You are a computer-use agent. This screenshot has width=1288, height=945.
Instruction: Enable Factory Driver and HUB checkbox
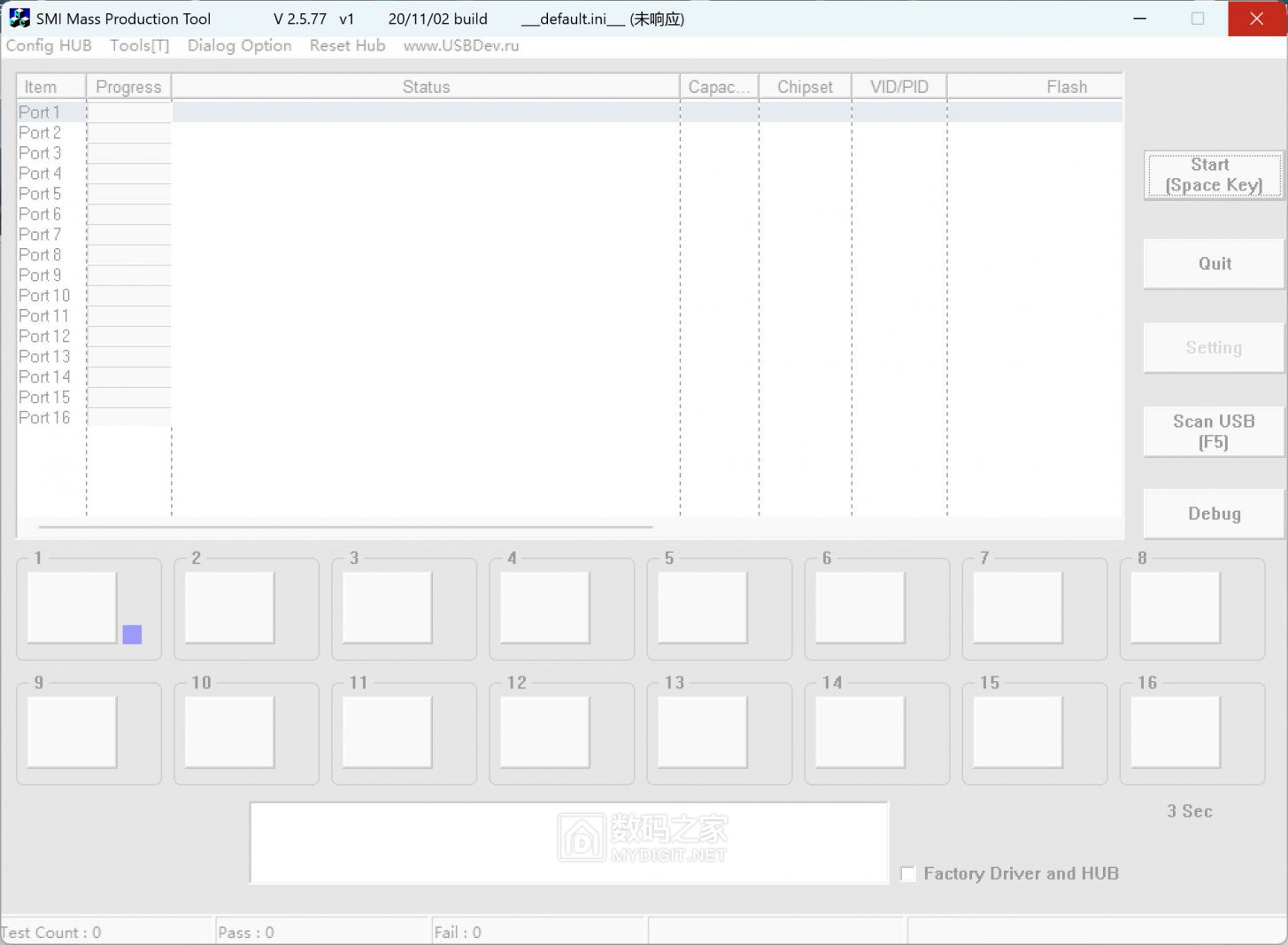point(907,874)
